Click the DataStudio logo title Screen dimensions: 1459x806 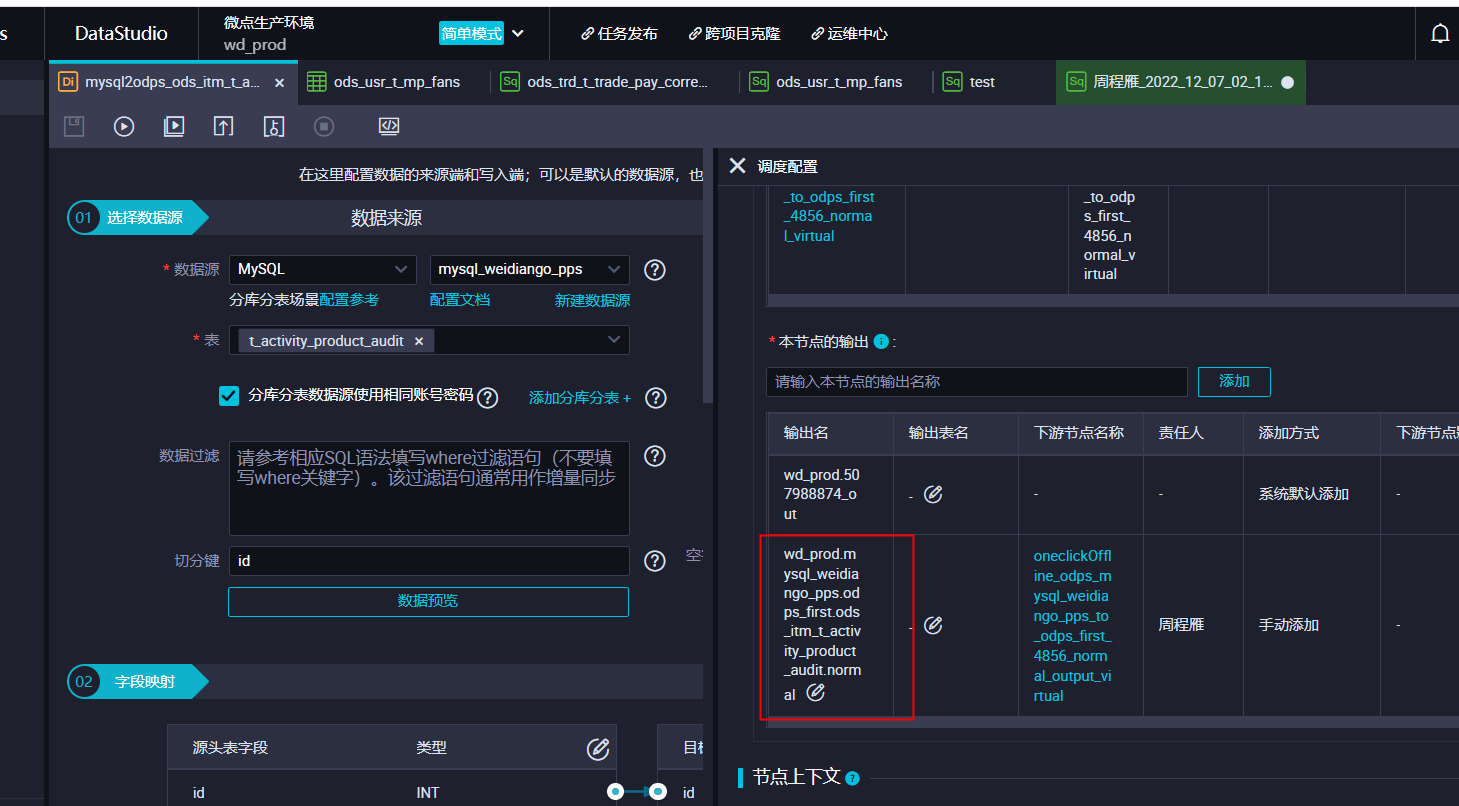click(x=121, y=33)
